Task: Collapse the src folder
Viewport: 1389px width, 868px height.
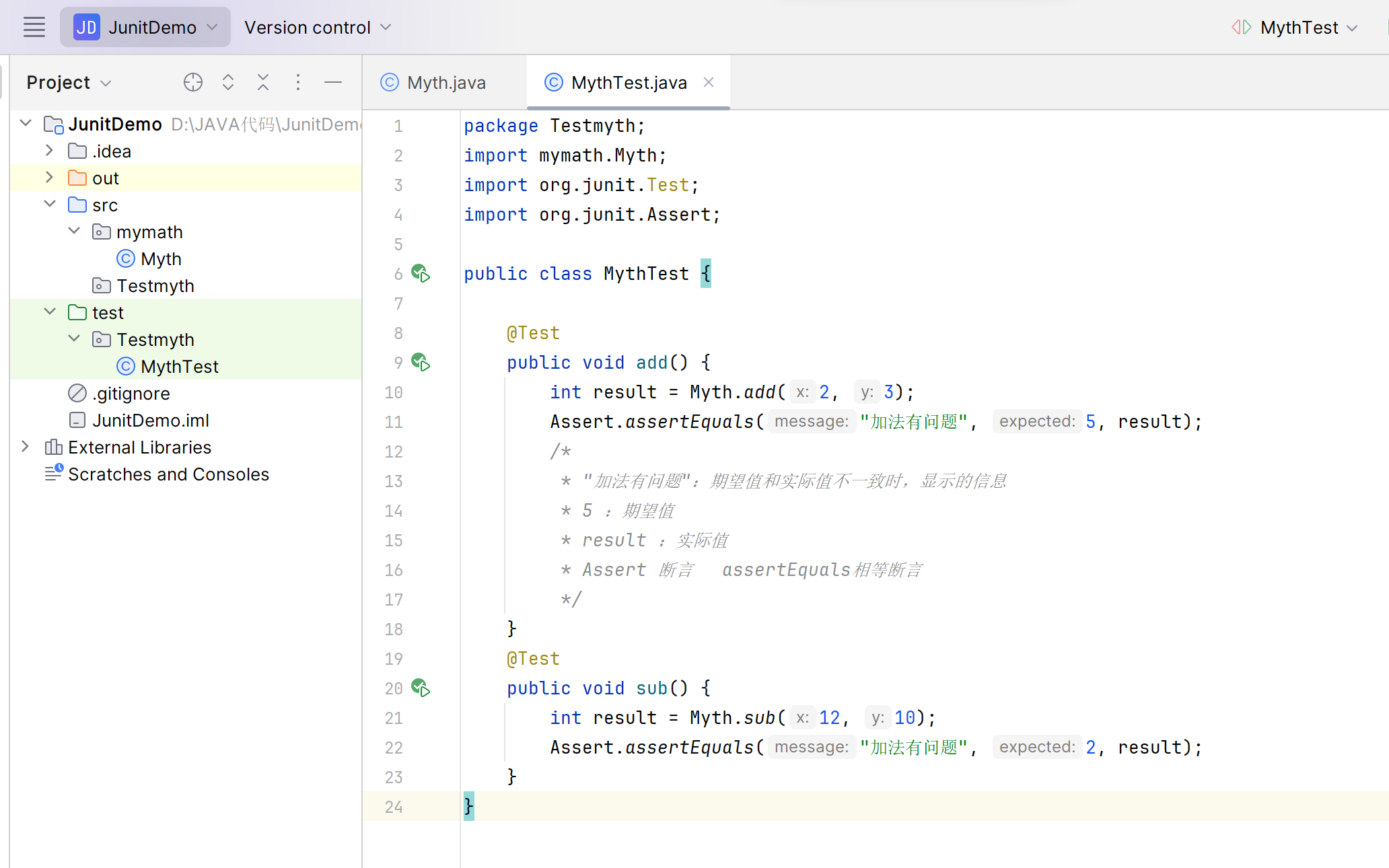Action: coord(49,205)
